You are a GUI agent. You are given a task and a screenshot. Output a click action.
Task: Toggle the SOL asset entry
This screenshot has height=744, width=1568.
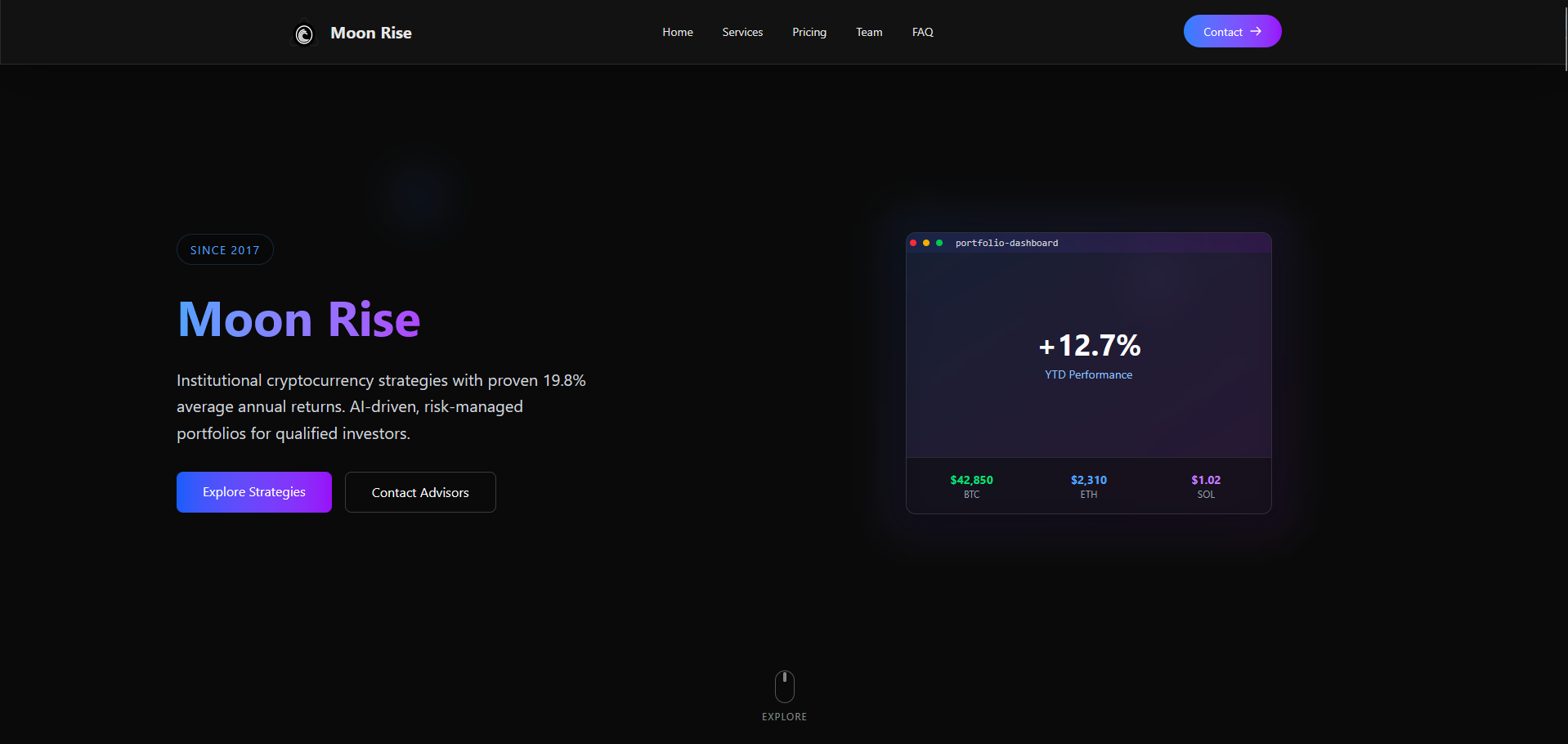[x=1206, y=486]
